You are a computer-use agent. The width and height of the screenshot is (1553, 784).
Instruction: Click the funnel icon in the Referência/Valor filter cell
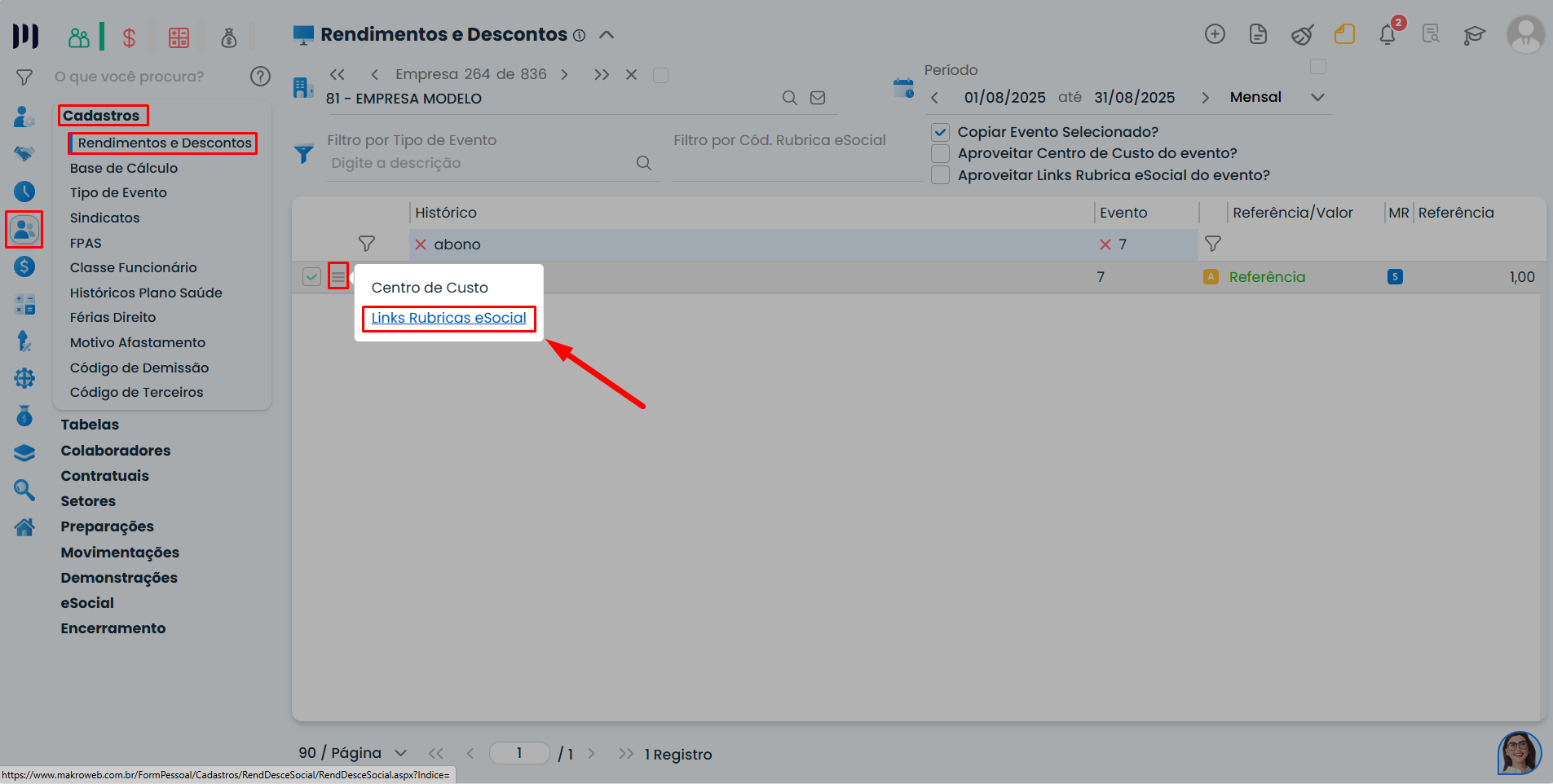pos(1213,244)
